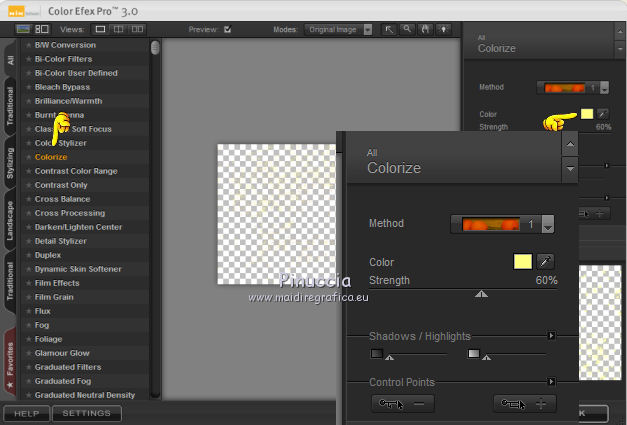The width and height of the screenshot is (627, 425).
Task: Click the up arrow in enlarged Colorize header
Action: [570, 144]
